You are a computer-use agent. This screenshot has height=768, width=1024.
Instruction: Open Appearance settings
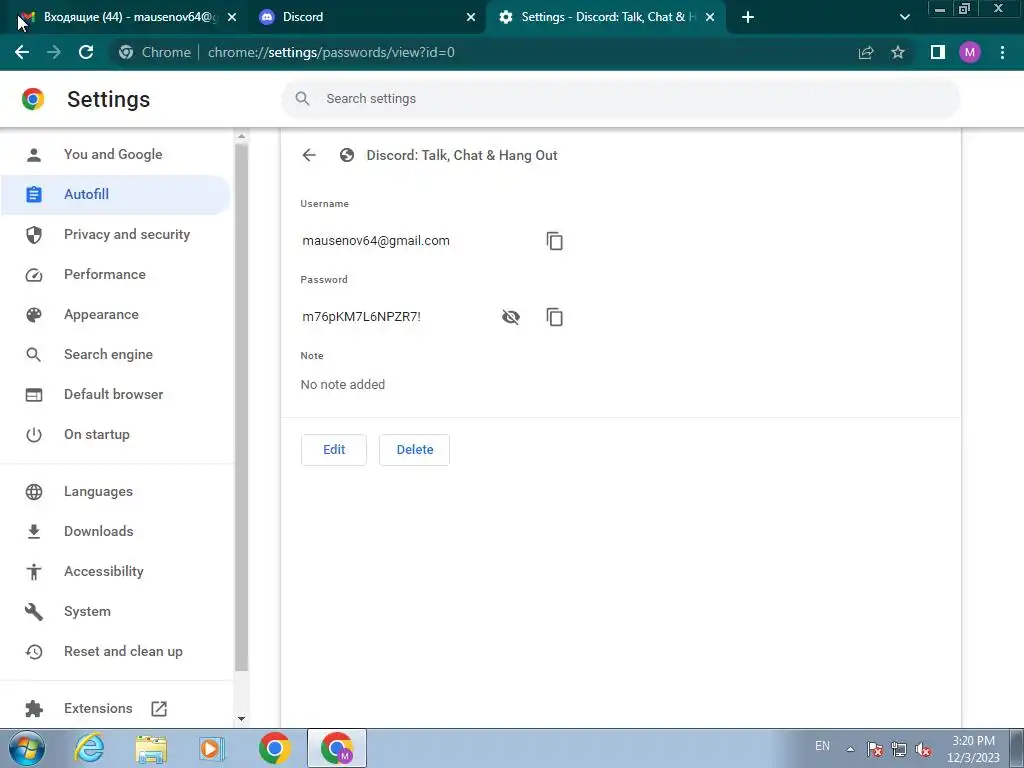pyautogui.click(x=115, y=314)
